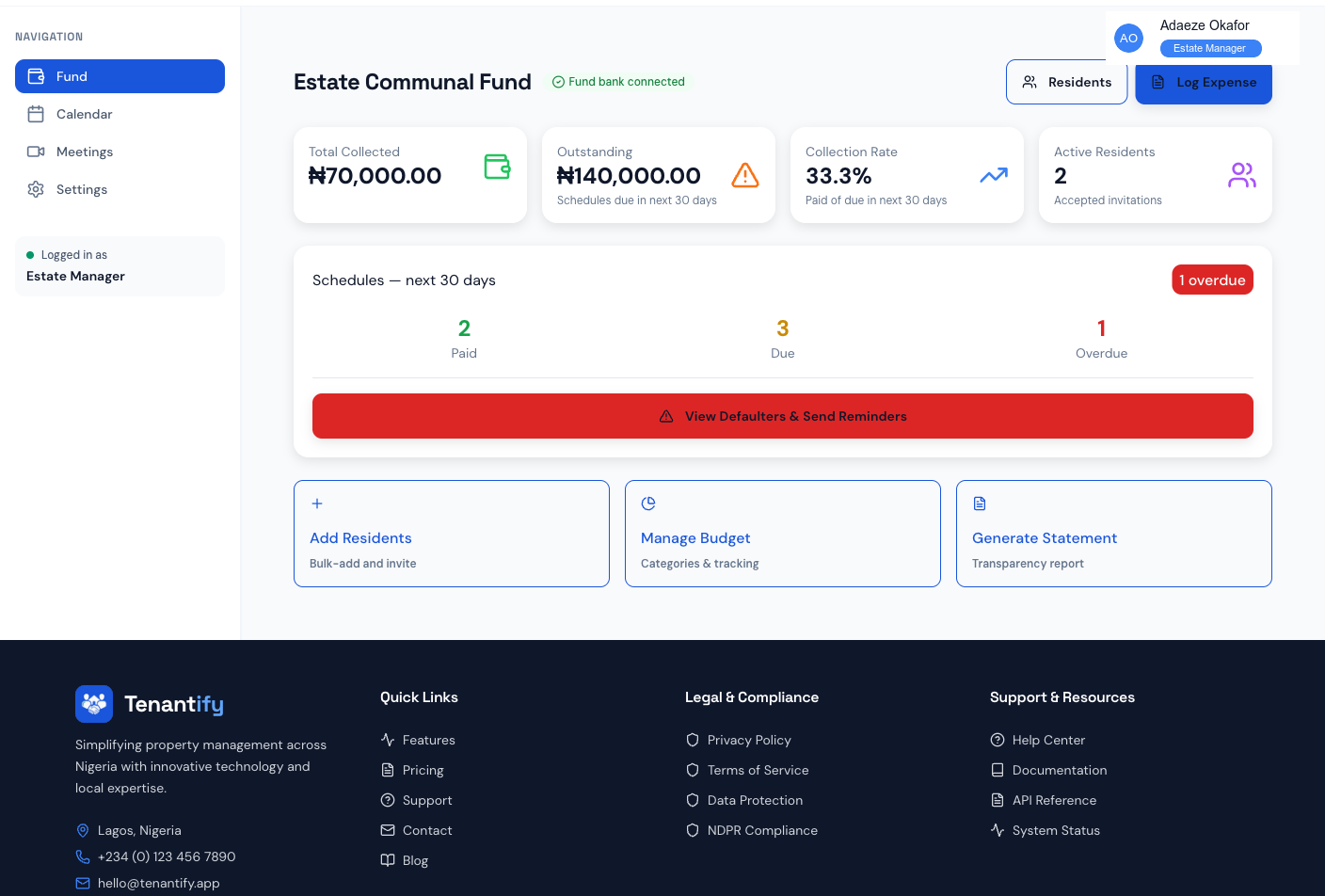This screenshot has width=1325, height=896.
Task: Click the envelope icon beside Contact
Action: click(388, 830)
